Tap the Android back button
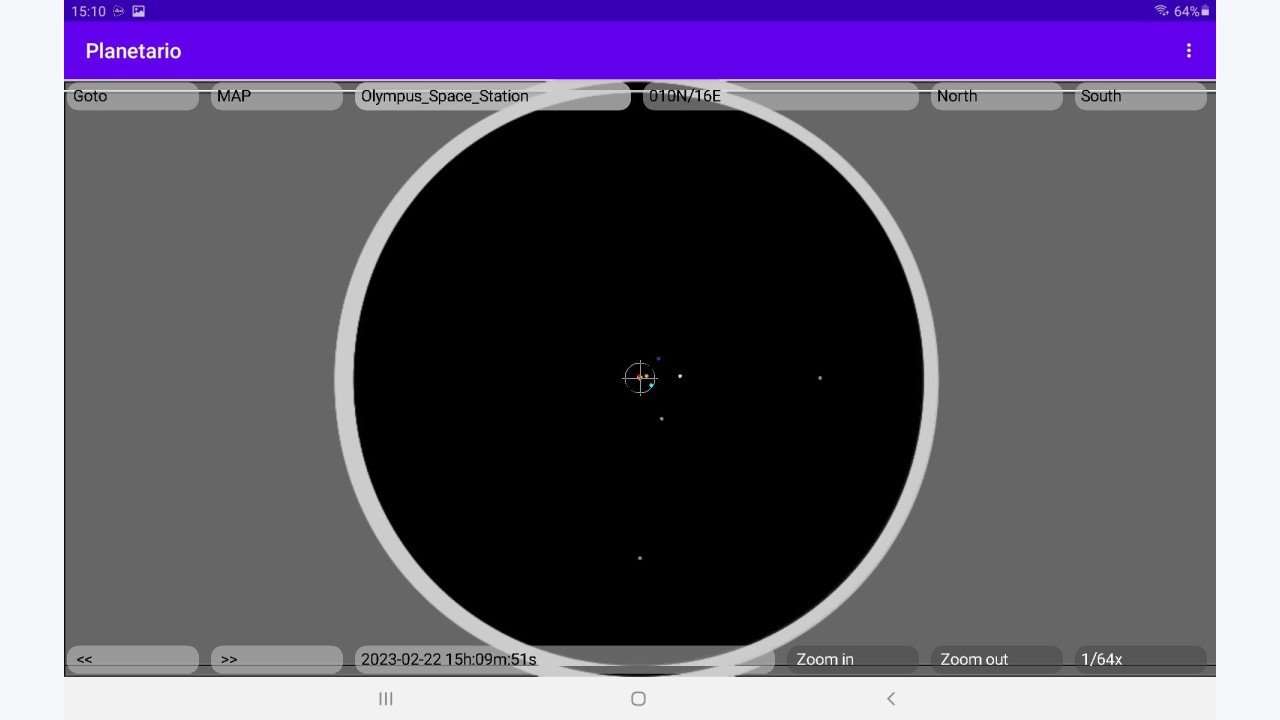The height and width of the screenshot is (720, 1280). (x=891, y=699)
